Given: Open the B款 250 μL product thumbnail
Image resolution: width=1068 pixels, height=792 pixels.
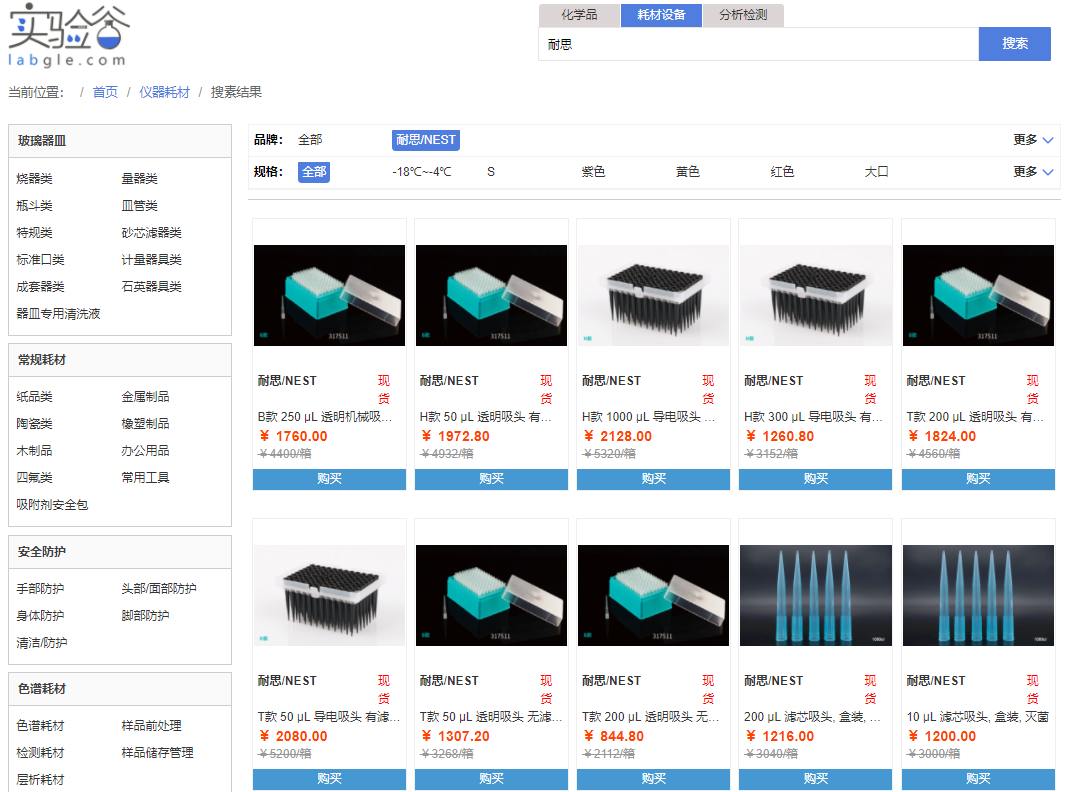Looking at the screenshot, I should click(x=330, y=296).
